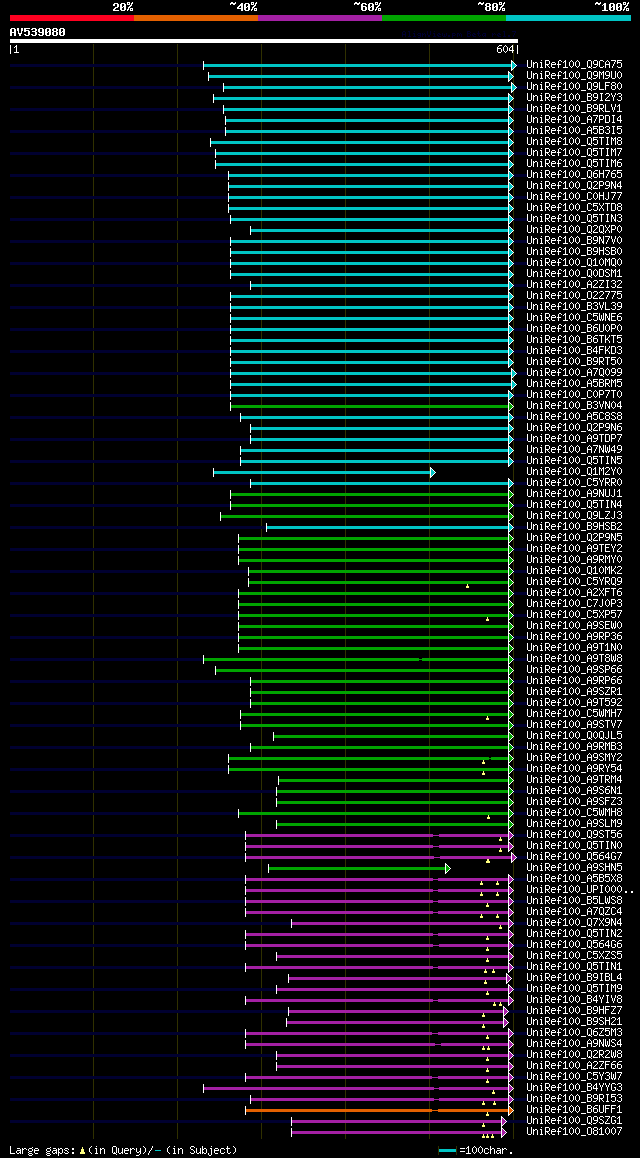Open hit UniRef100_Q9CA75
Screen dimensions: 640x1158
pos(574,64)
